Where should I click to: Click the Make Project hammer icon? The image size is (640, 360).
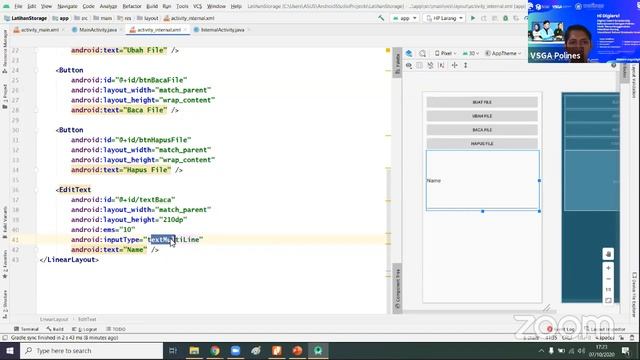click(x=381, y=18)
